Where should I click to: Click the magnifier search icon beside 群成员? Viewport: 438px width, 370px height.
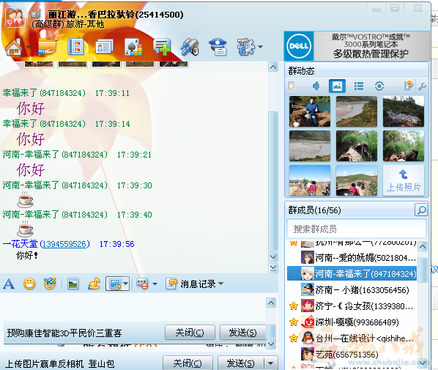coord(421,210)
